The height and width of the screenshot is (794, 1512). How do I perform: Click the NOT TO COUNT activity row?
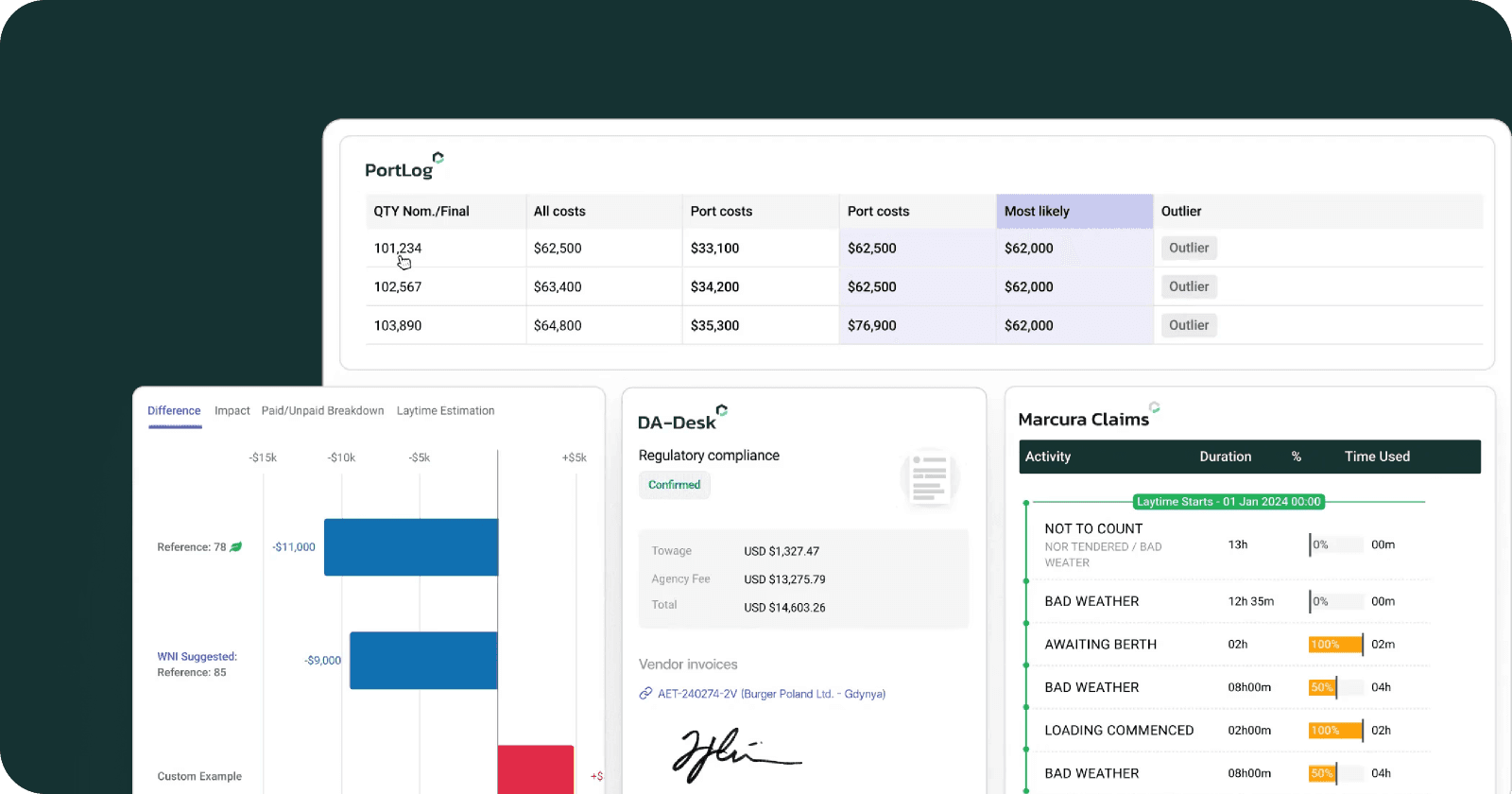tap(1228, 545)
